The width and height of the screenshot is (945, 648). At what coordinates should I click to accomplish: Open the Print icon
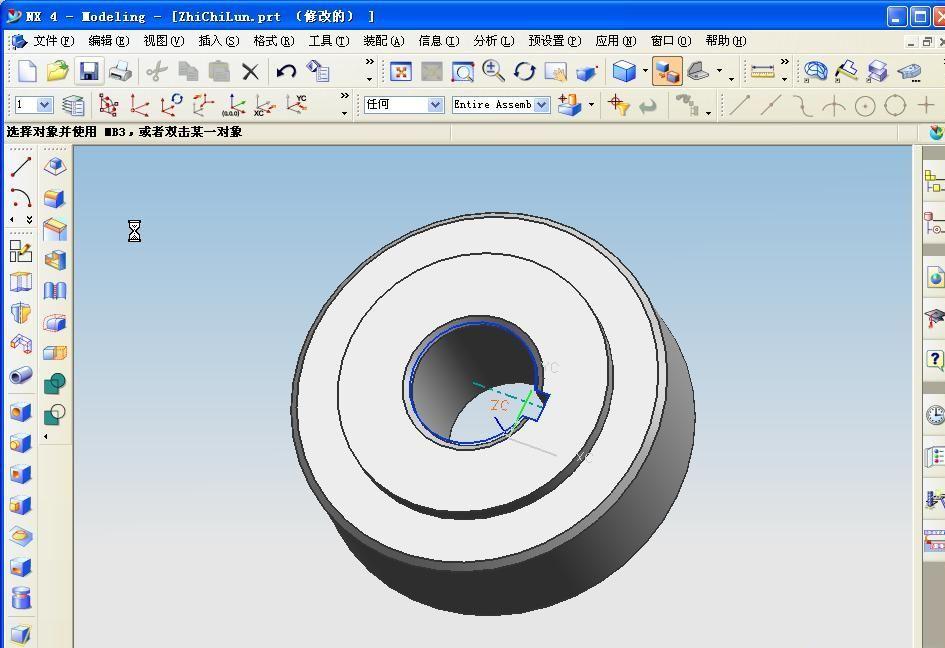(120, 71)
